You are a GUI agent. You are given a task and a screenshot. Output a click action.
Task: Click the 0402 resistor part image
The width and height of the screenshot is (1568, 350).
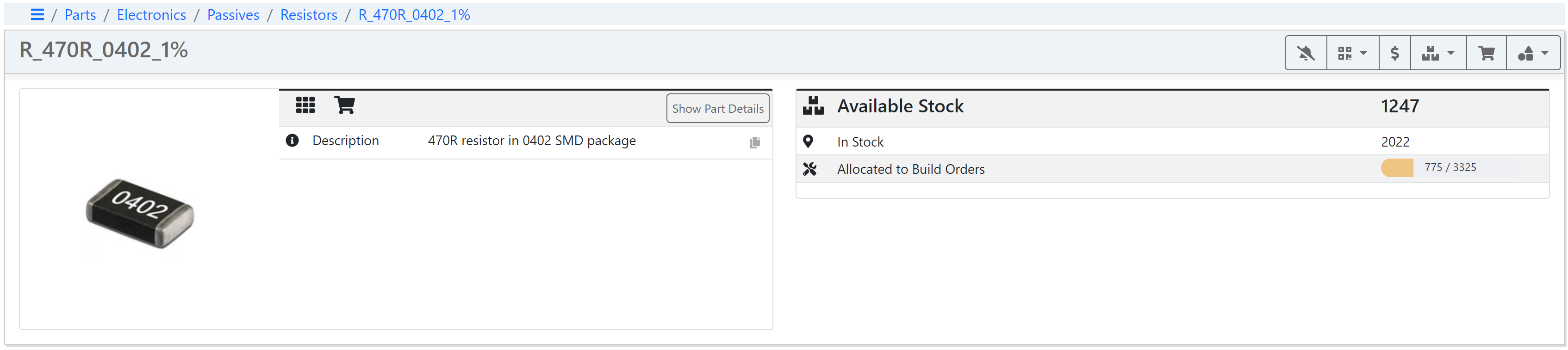(140, 213)
